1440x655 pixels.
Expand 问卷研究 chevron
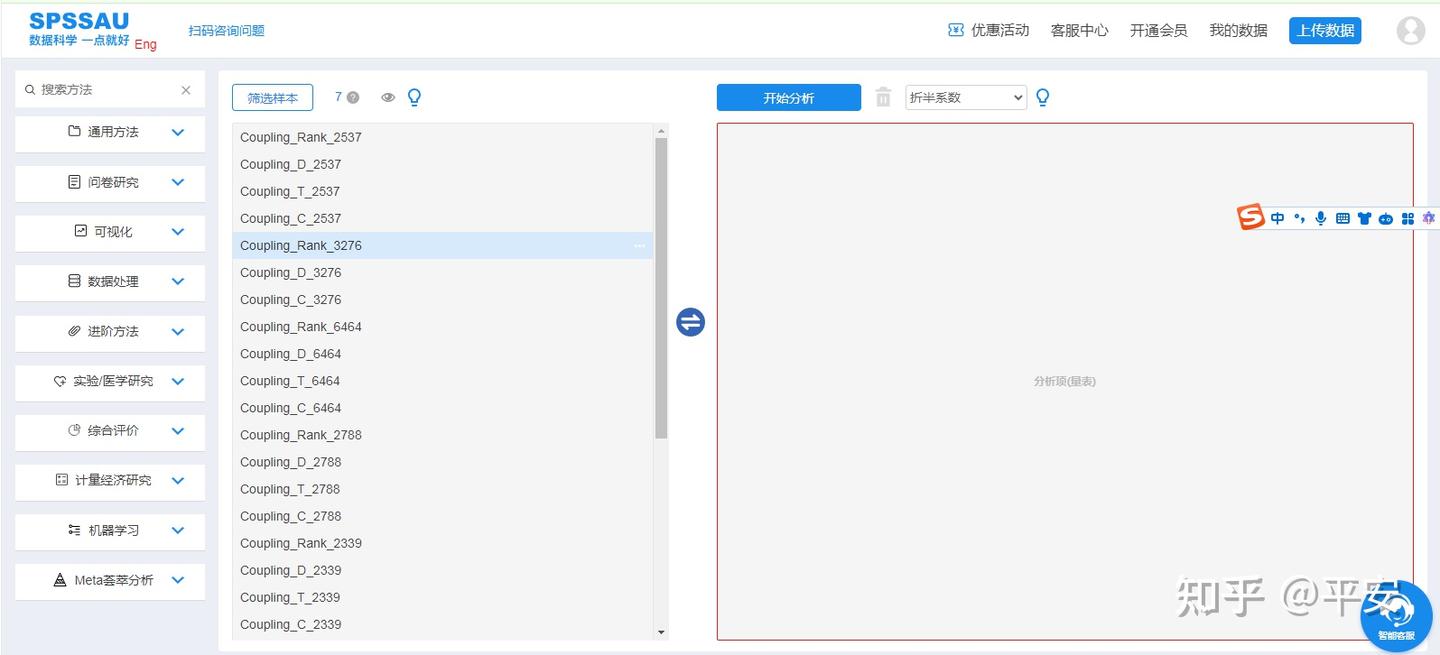pos(178,182)
